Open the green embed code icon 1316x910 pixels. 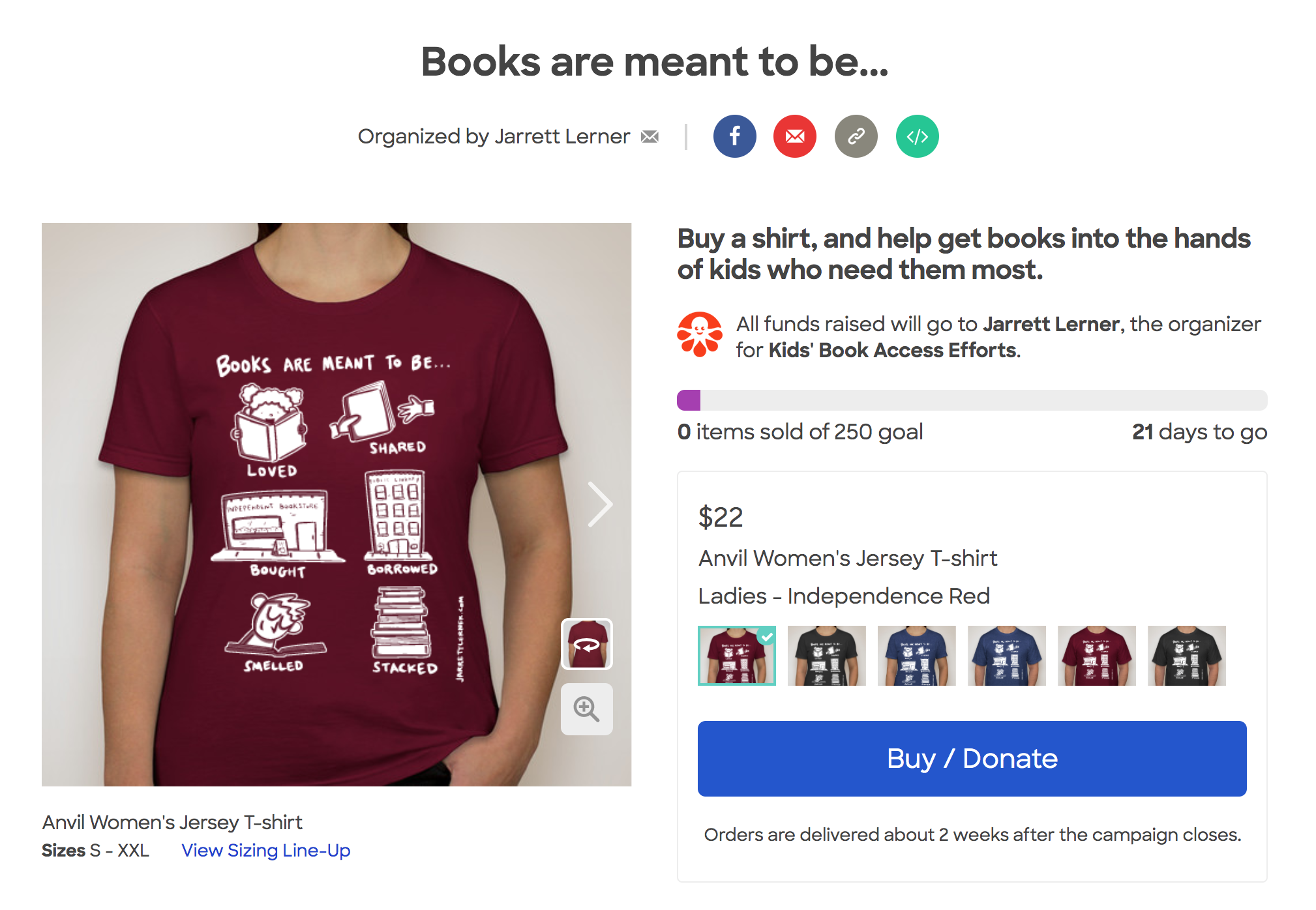click(x=917, y=137)
